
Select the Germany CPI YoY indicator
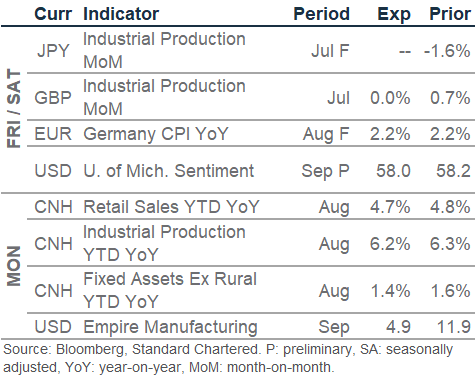(156, 134)
